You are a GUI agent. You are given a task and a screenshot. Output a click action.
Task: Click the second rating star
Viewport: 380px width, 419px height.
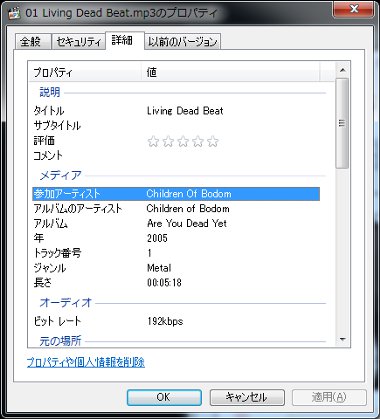point(168,141)
